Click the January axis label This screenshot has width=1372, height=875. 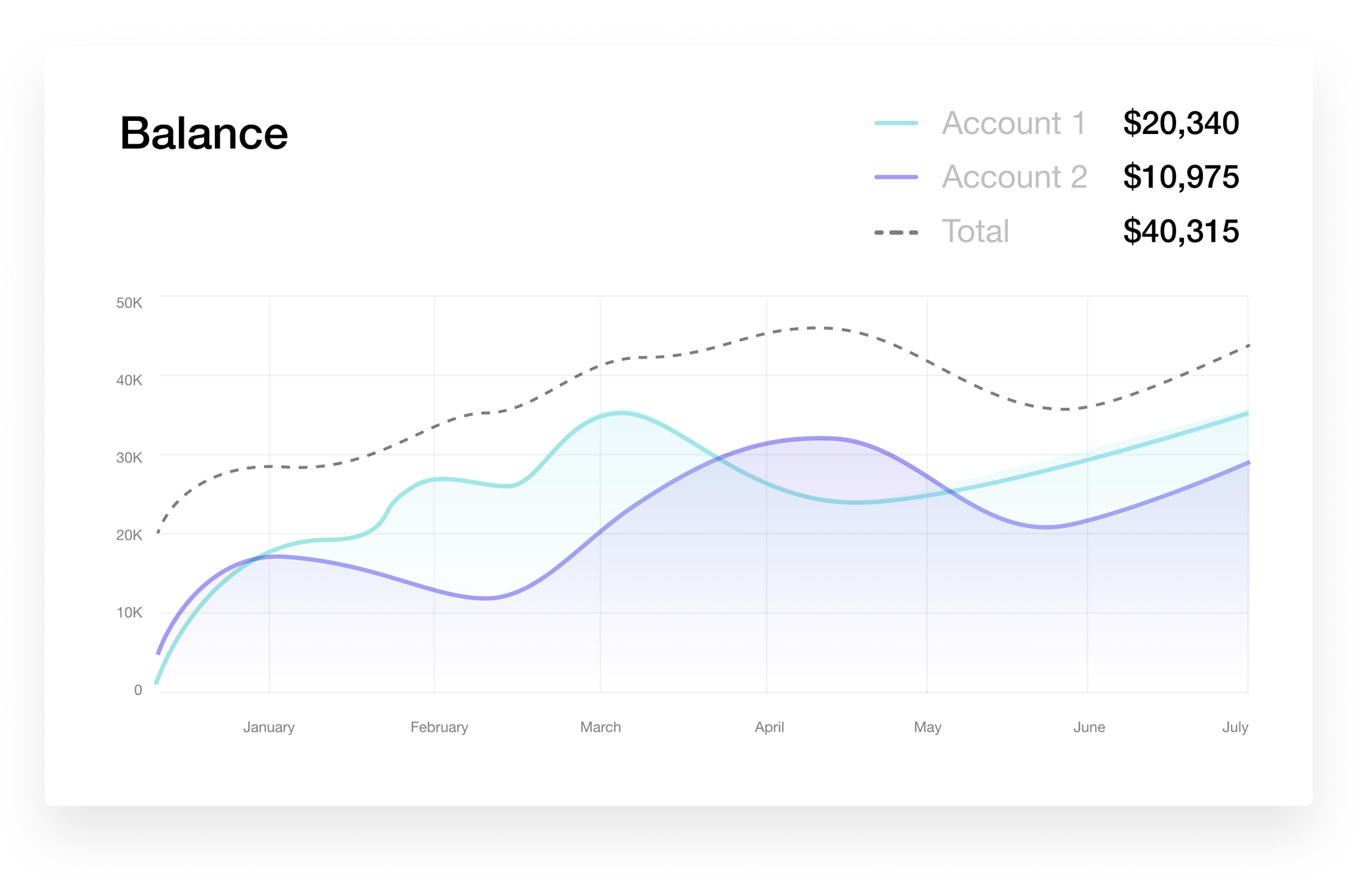click(x=269, y=727)
